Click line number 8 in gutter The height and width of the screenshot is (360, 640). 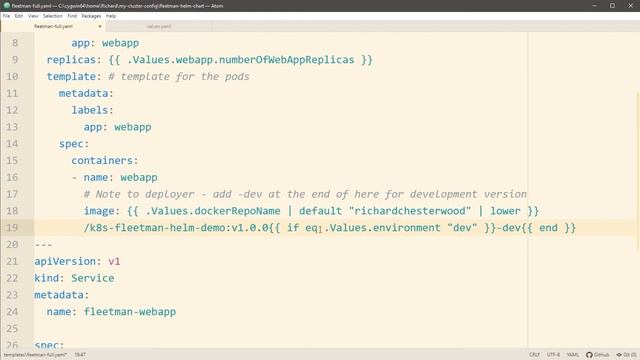click(x=15, y=43)
